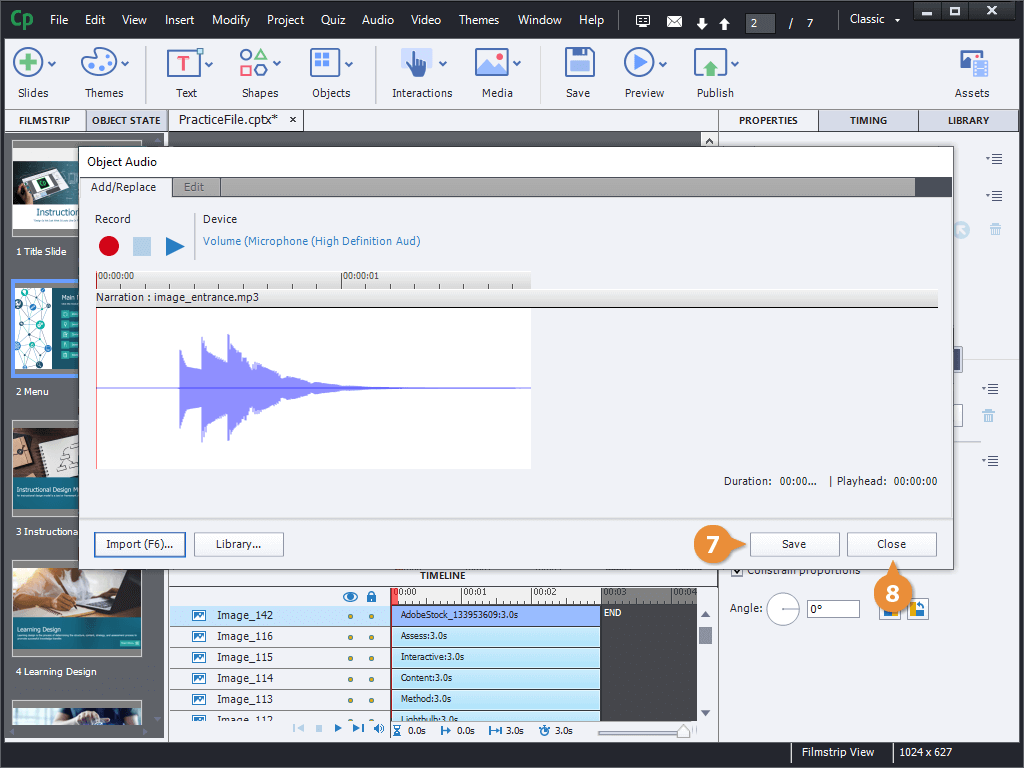The height and width of the screenshot is (768, 1024).
Task: Click the Preview toolbar icon
Action: [638, 64]
